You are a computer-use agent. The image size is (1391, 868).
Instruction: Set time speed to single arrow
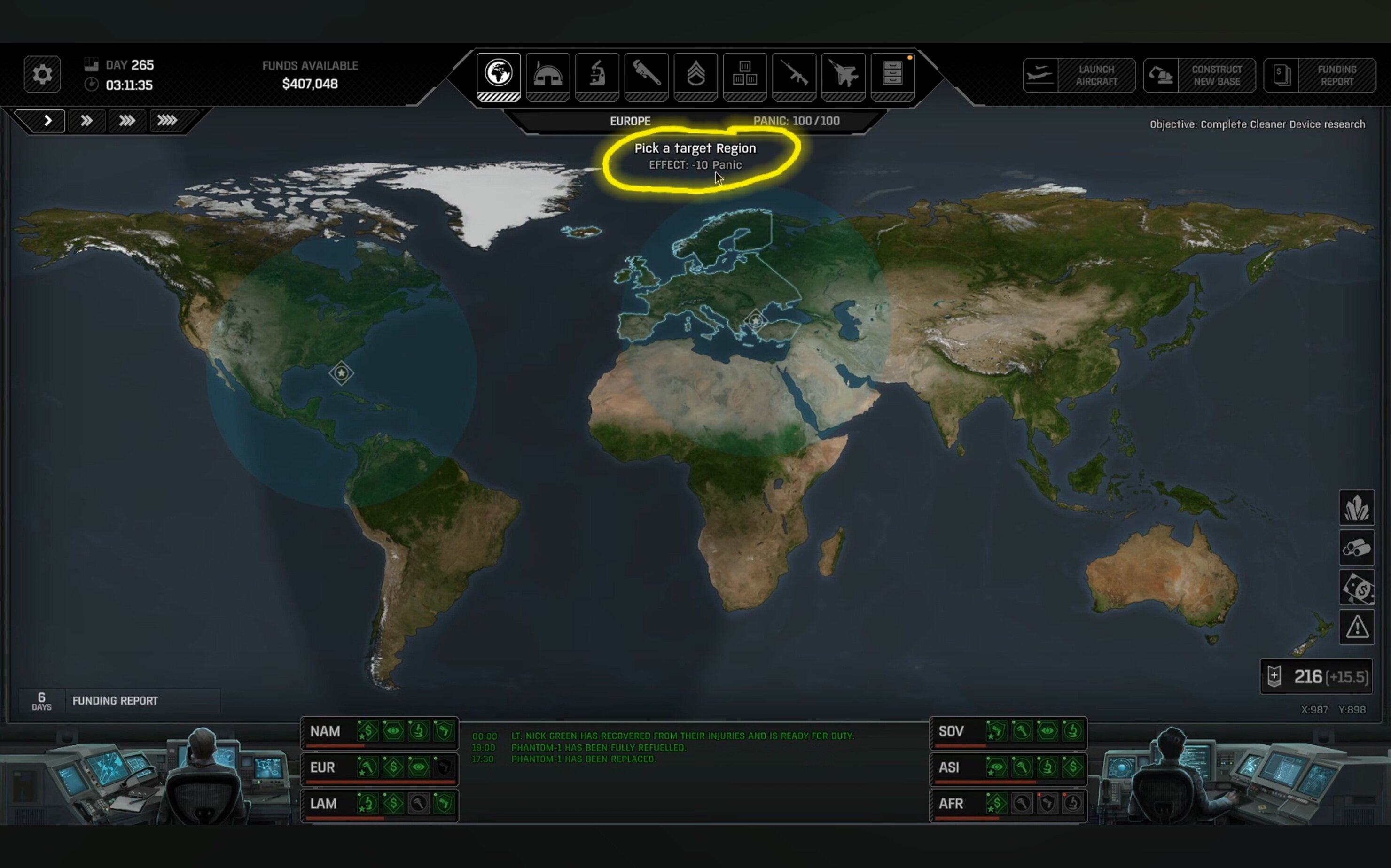47,121
